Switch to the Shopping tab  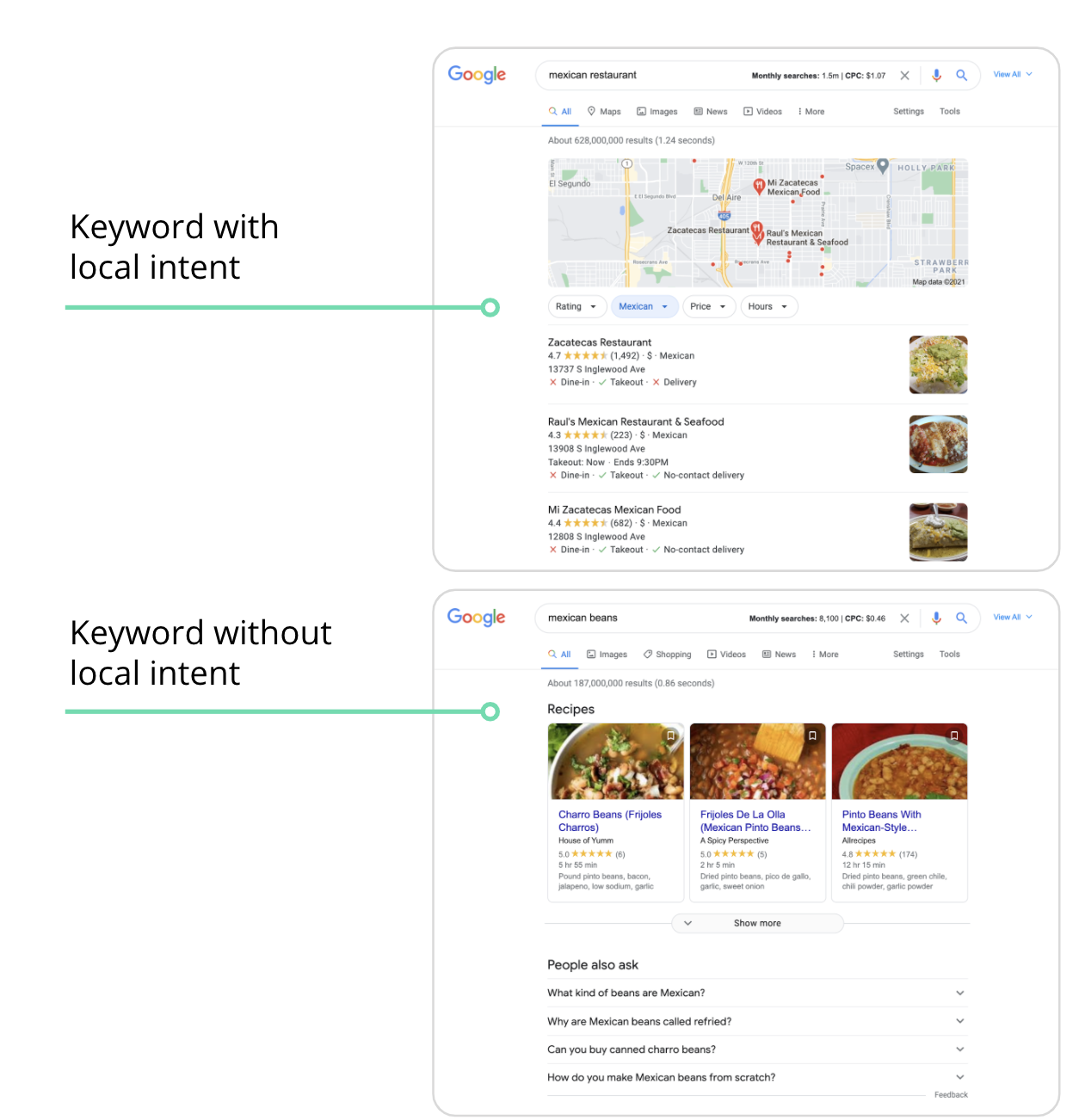click(x=667, y=654)
